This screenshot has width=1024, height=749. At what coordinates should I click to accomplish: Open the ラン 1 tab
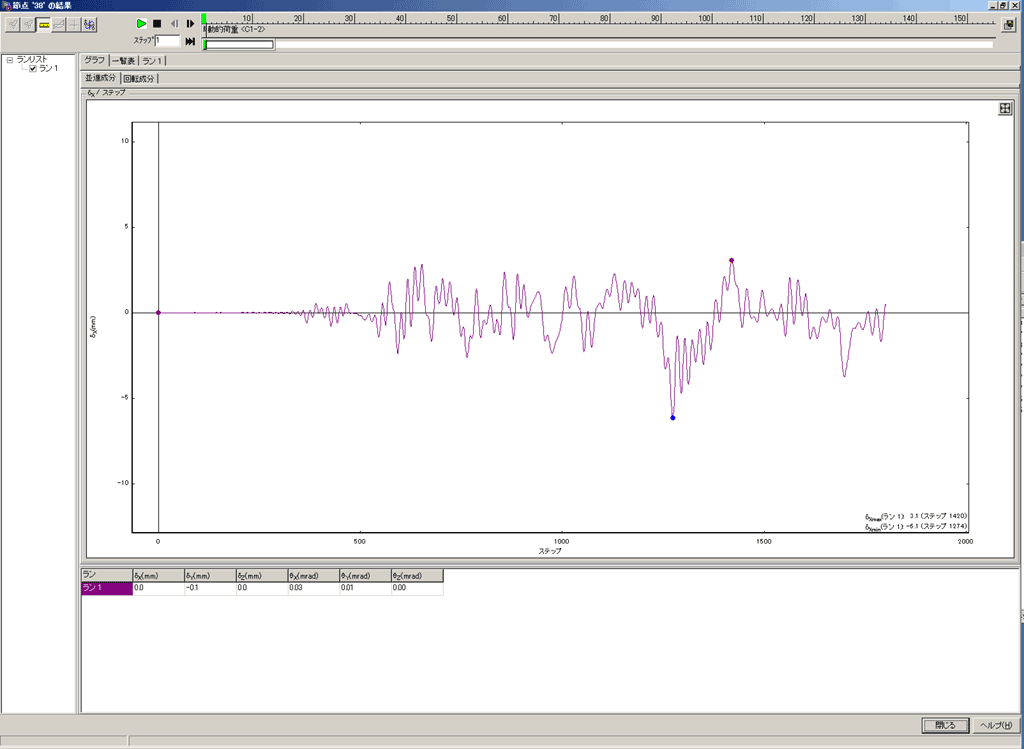(153, 61)
